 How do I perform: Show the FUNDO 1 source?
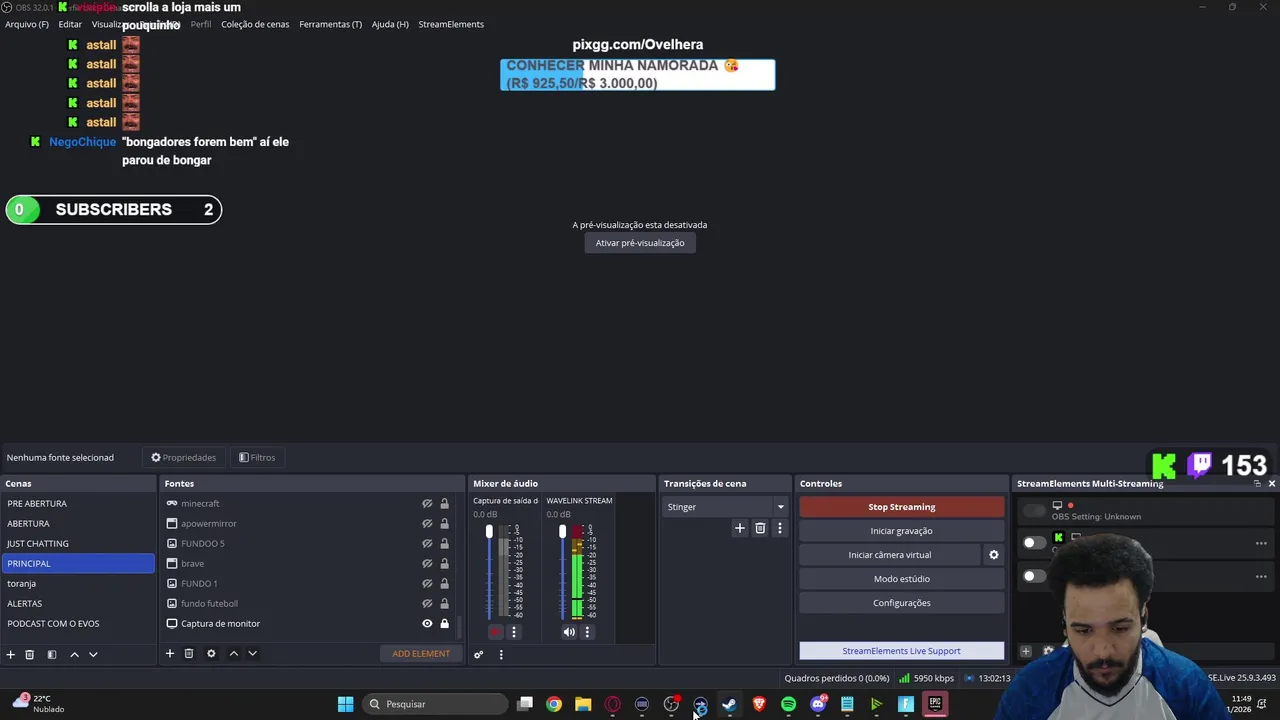click(427, 584)
